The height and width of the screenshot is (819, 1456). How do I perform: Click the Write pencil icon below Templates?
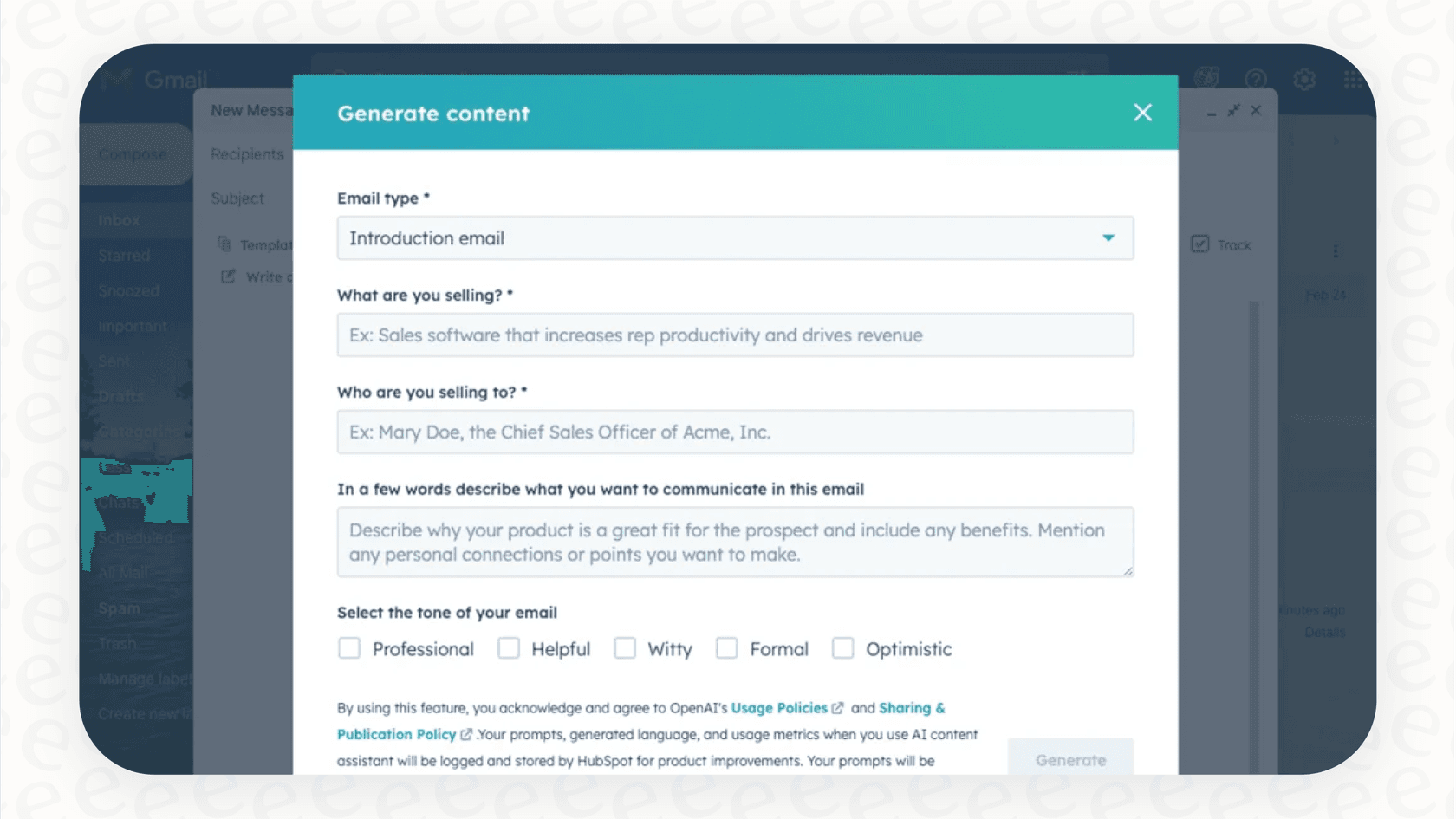(x=227, y=276)
